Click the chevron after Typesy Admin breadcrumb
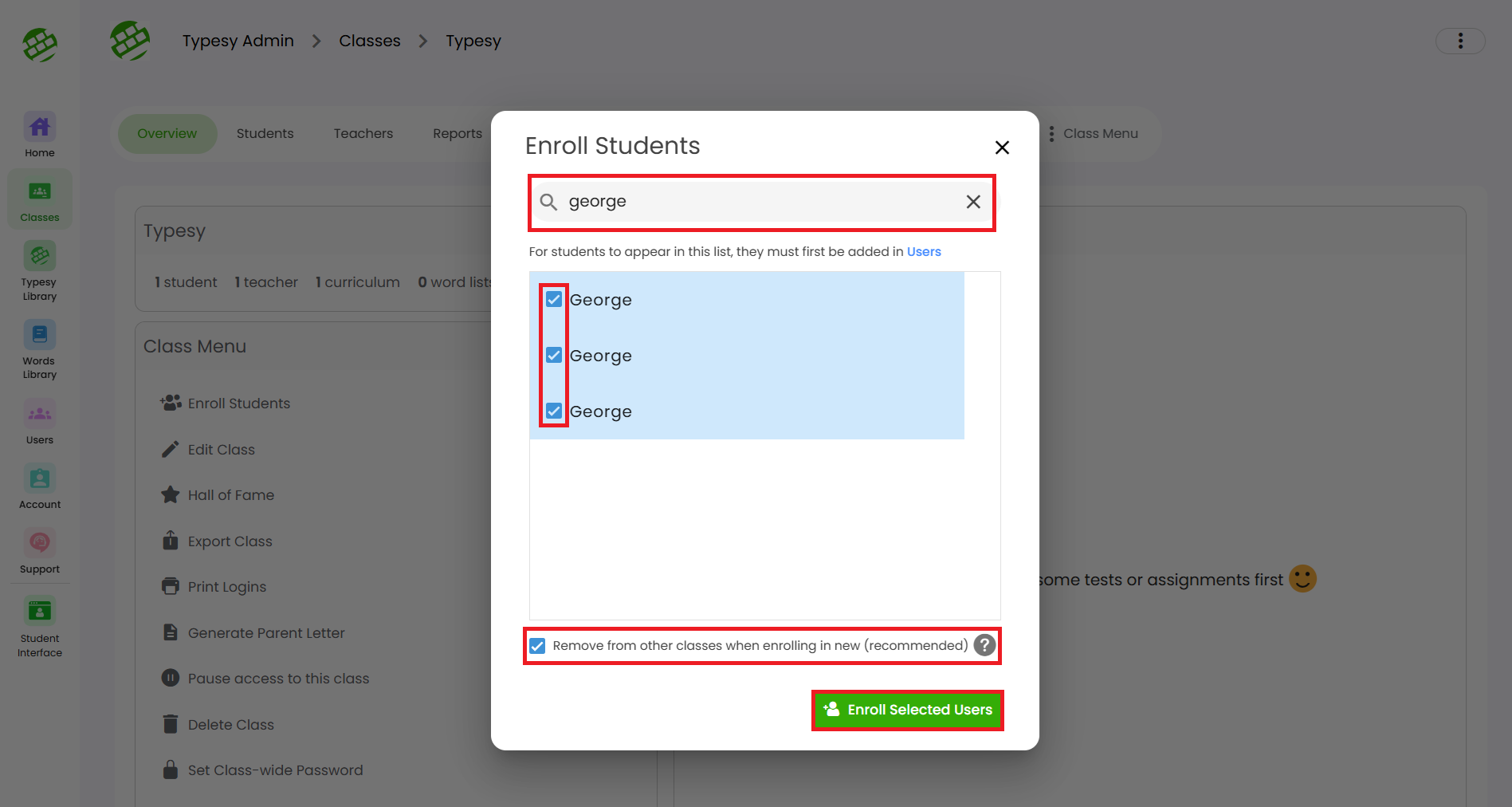 click(316, 41)
